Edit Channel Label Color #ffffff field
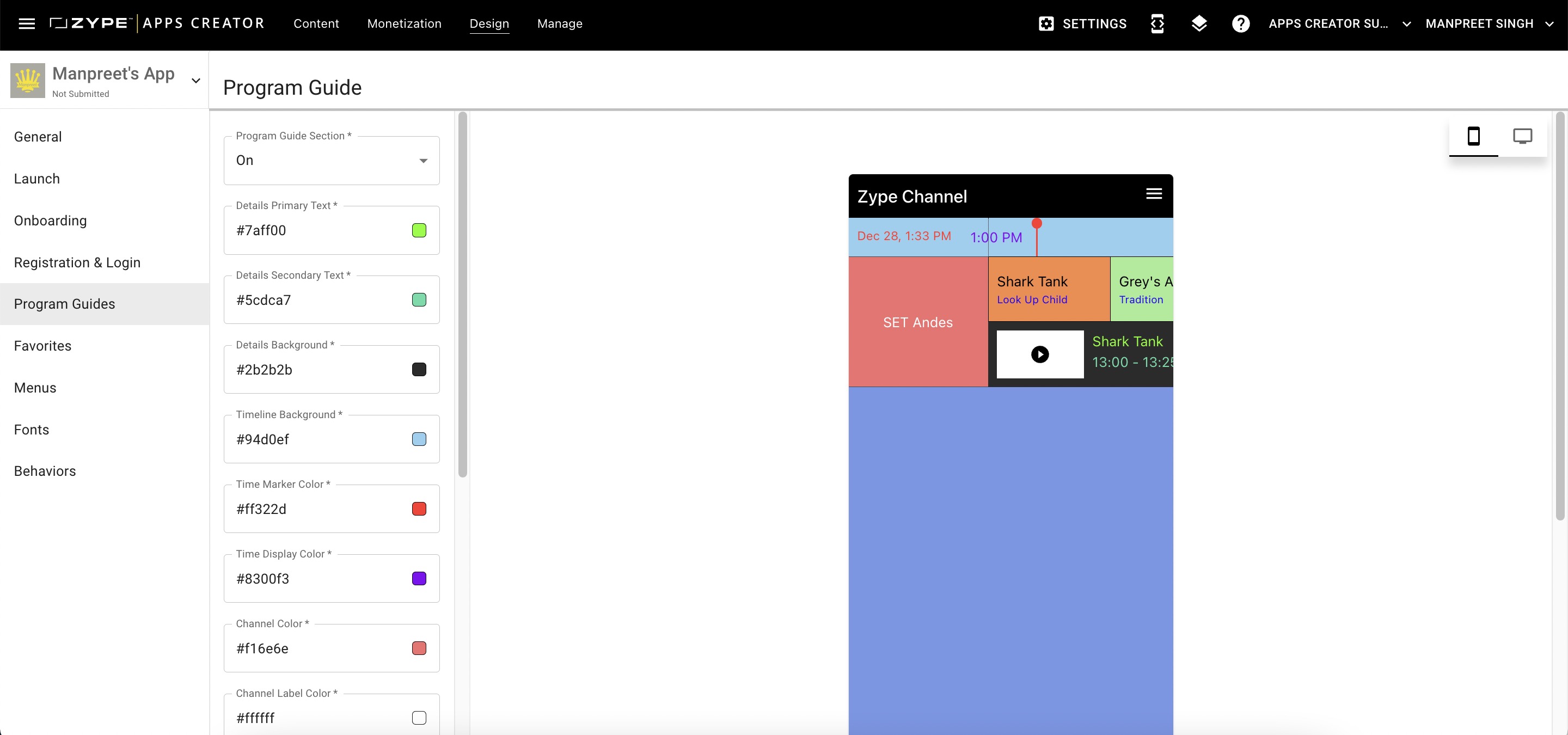 coord(331,715)
